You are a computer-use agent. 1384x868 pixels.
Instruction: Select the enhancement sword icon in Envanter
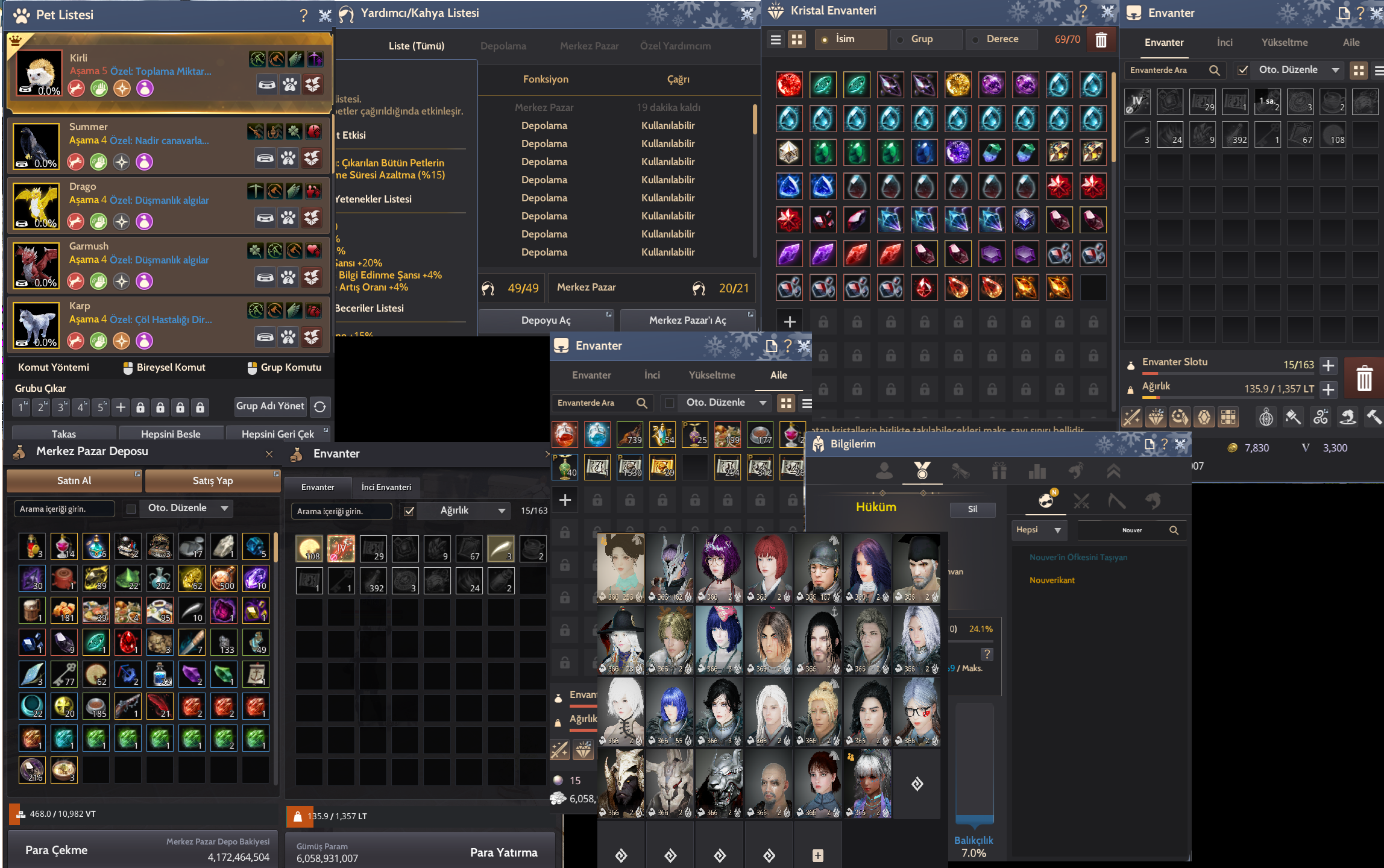(1132, 417)
